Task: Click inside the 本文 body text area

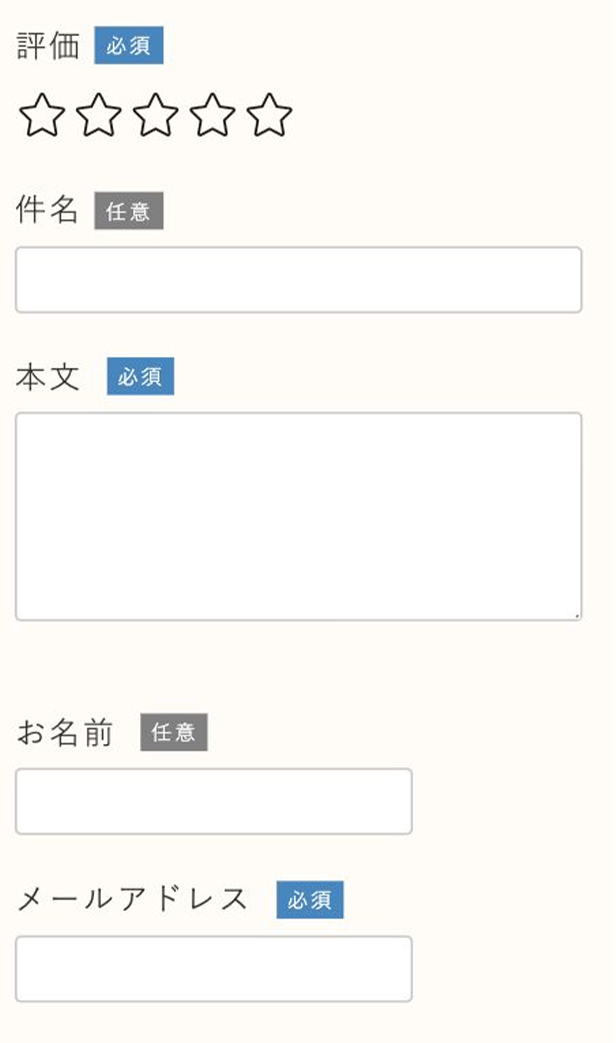Action: click(x=298, y=516)
